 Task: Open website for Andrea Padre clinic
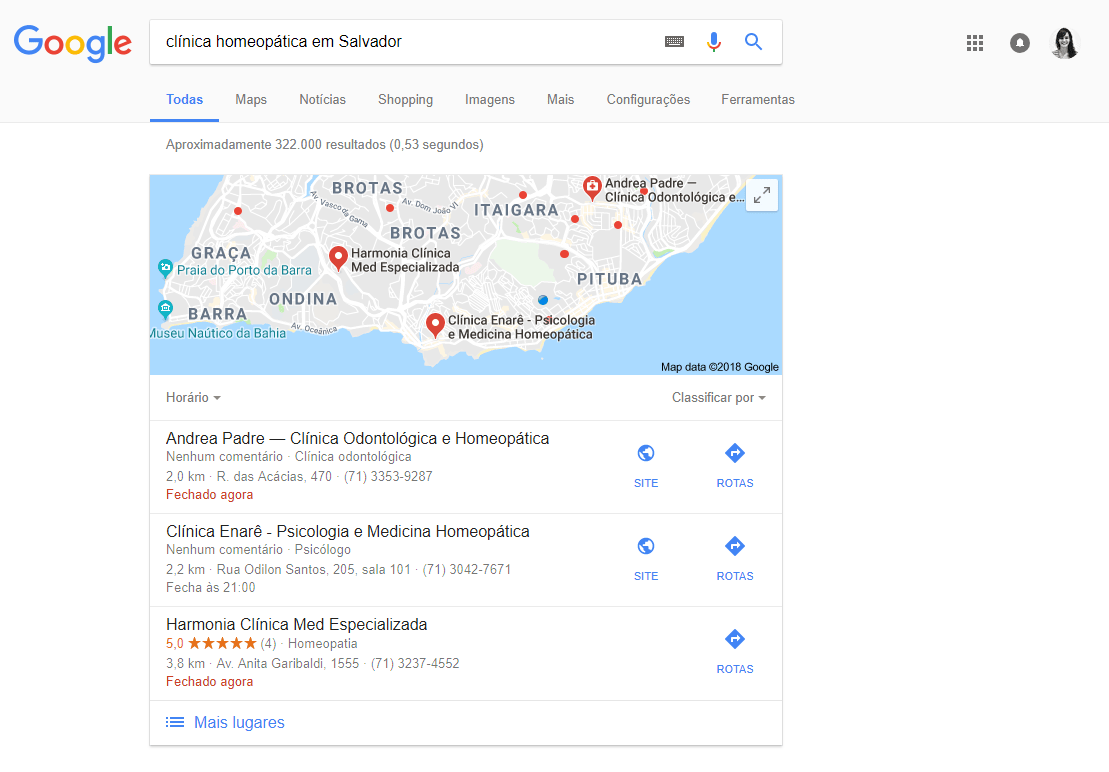[646, 465]
